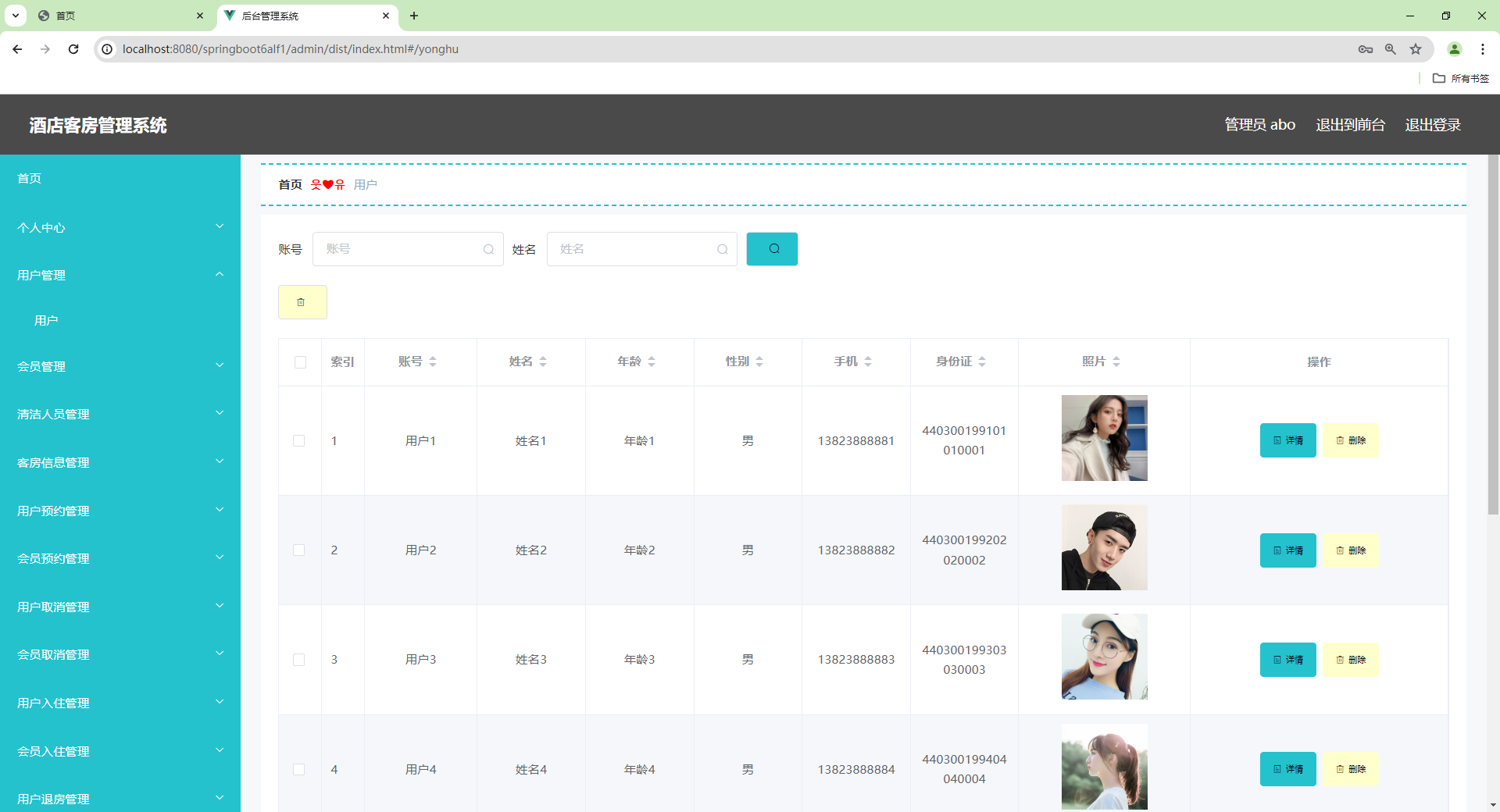Check the checkbox for the 用户1 row

(x=298, y=440)
